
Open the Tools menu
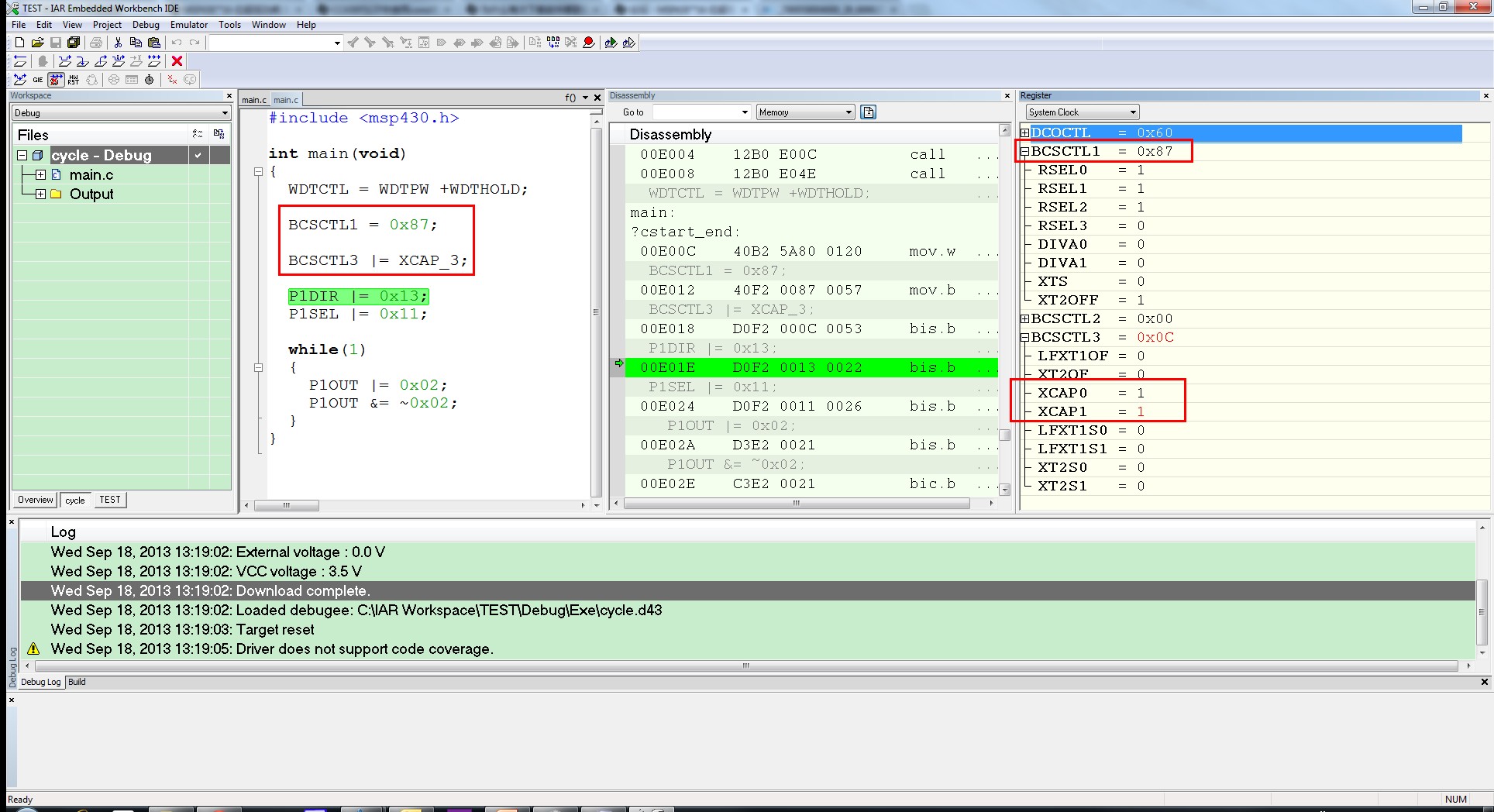[229, 25]
